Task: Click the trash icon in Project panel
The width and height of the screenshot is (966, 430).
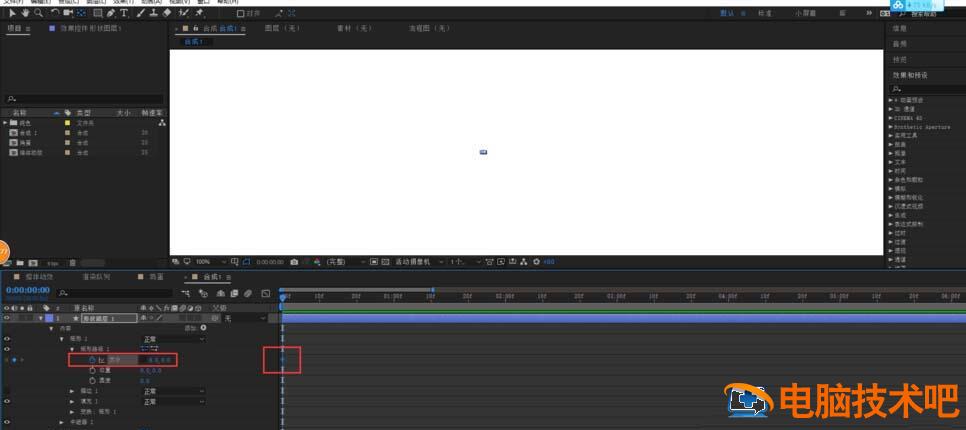Action: 73,263
